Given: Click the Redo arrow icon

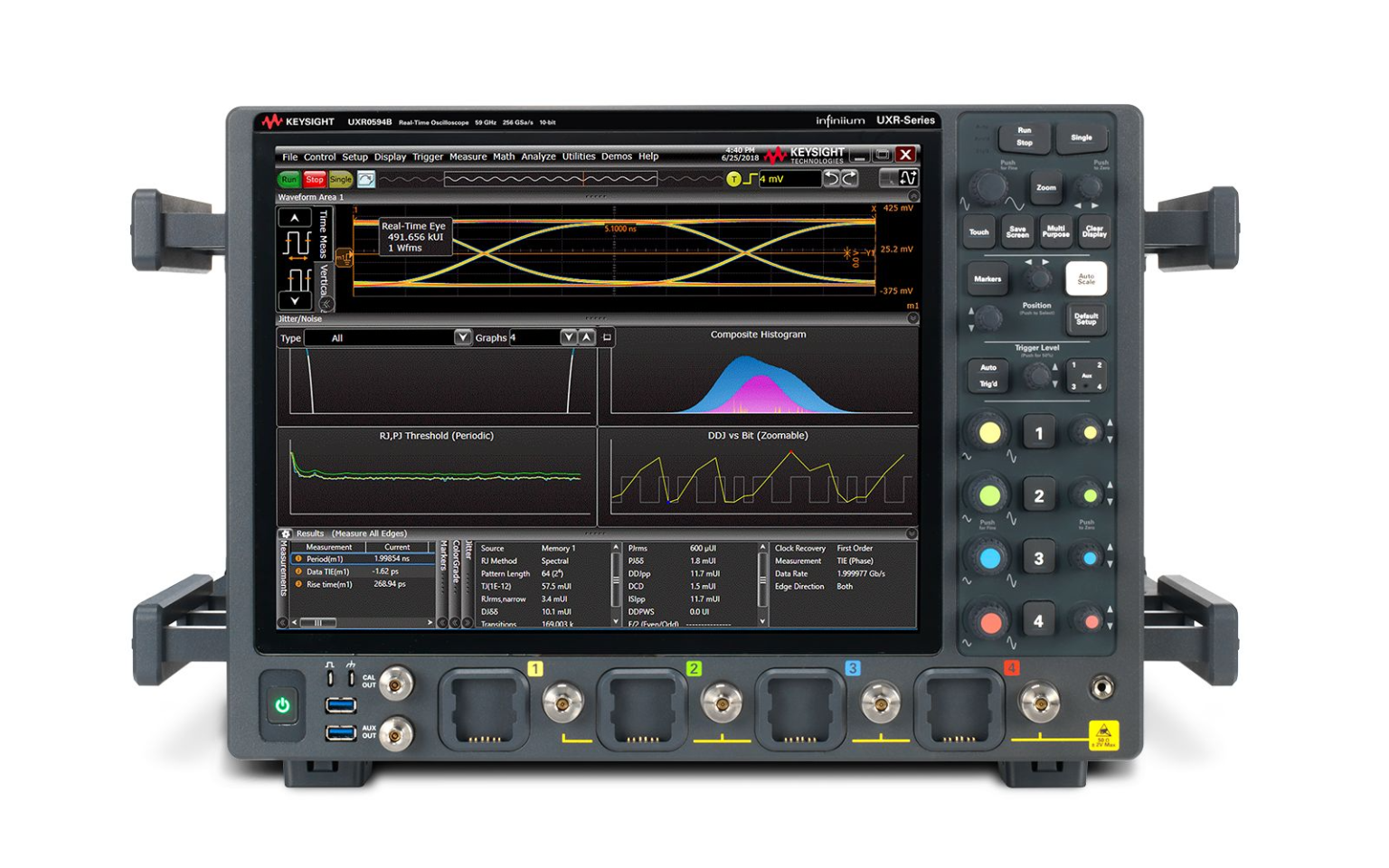Looking at the screenshot, I should [x=850, y=179].
